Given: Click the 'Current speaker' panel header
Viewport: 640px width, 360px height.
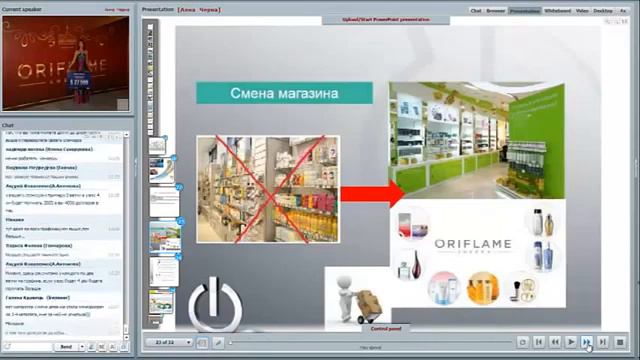Looking at the screenshot, I should [22, 9].
